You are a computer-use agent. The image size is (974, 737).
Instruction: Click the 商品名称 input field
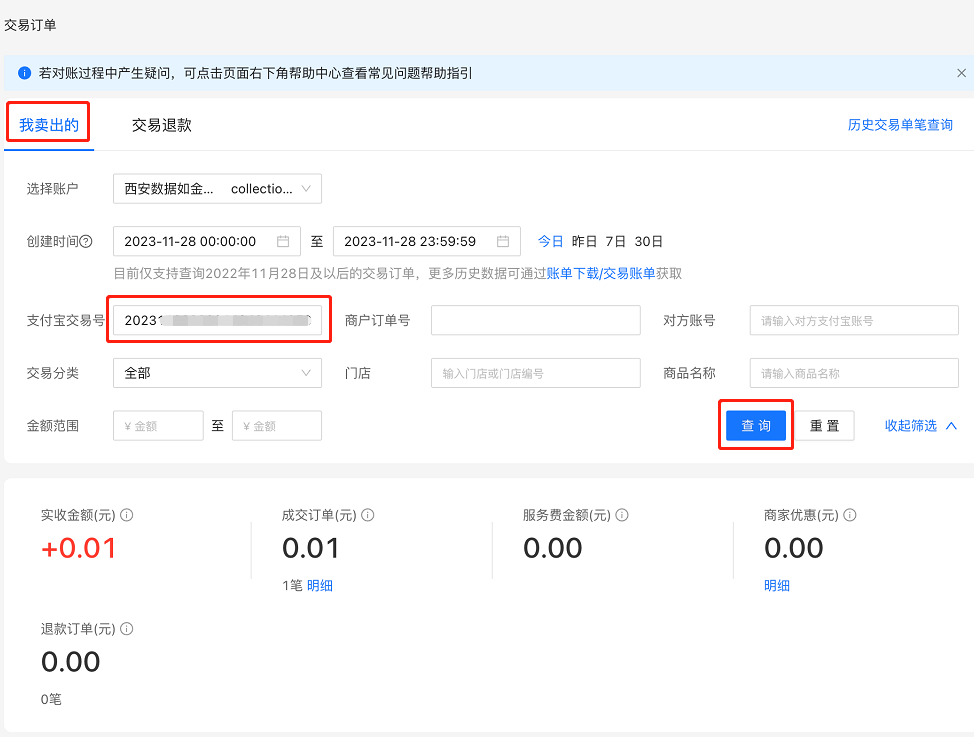pyautogui.click(x=854, y=373)
